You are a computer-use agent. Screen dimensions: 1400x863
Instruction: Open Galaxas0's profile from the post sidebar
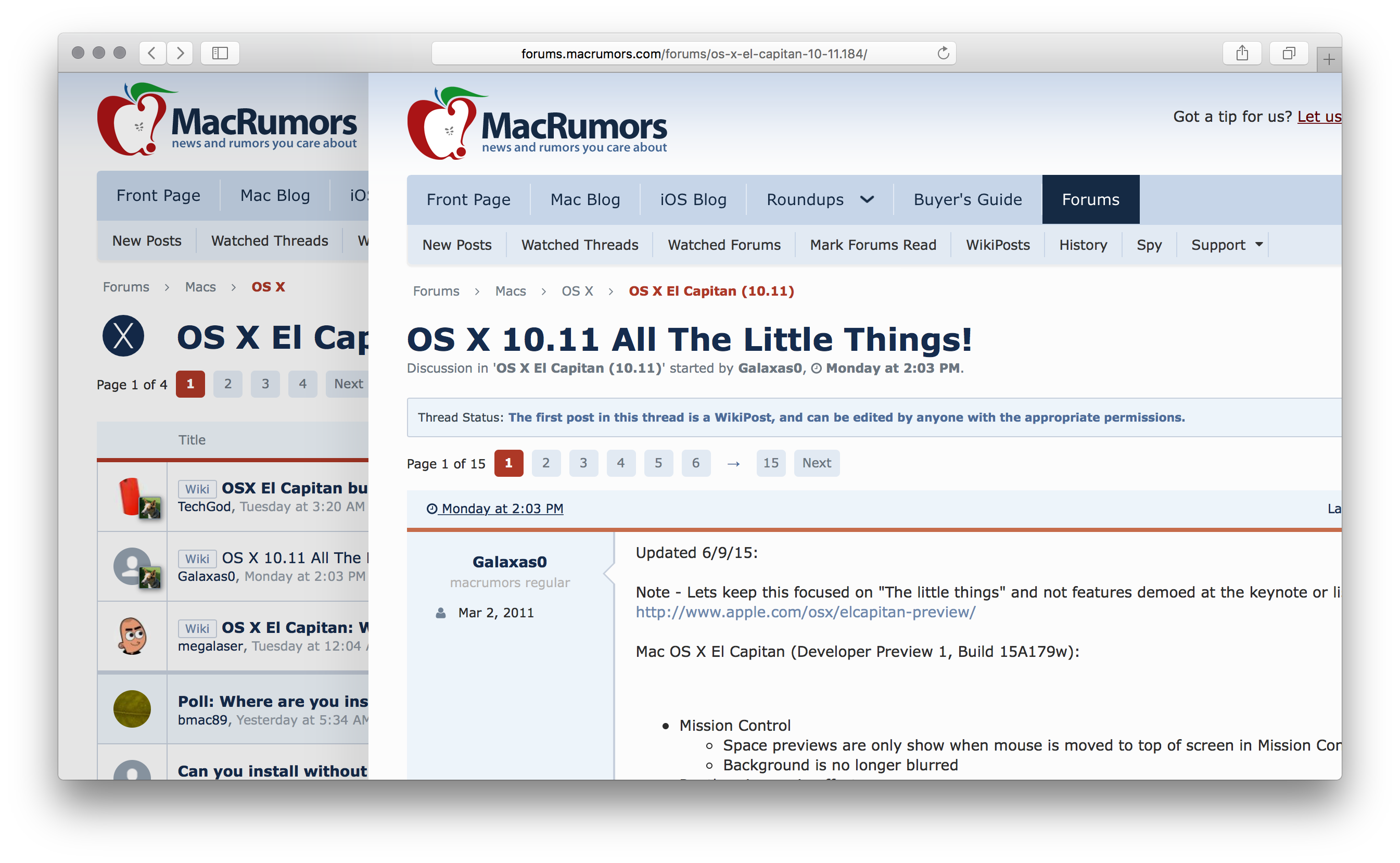510,562
